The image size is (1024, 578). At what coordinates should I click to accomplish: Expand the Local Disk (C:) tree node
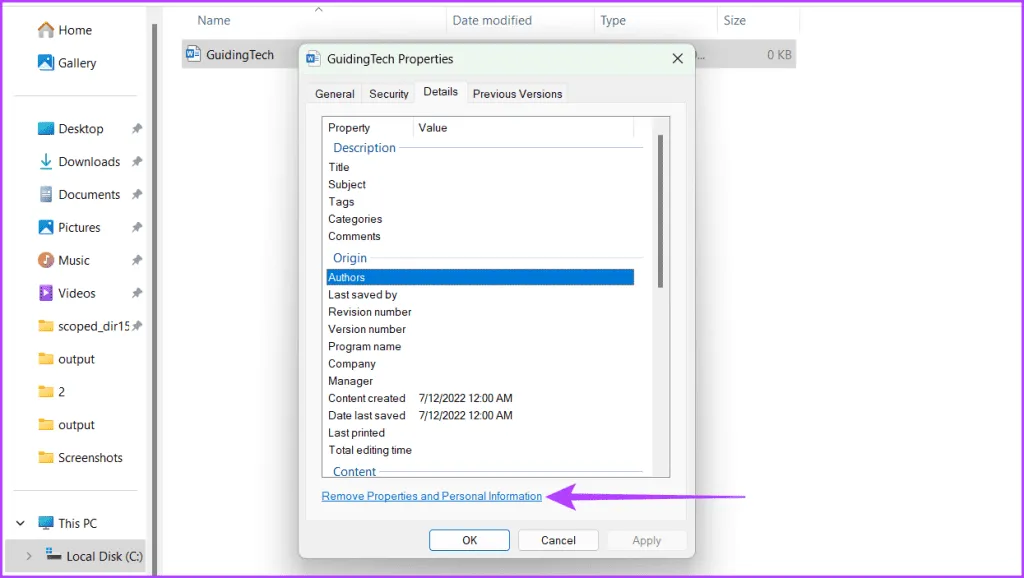point(28,556)
